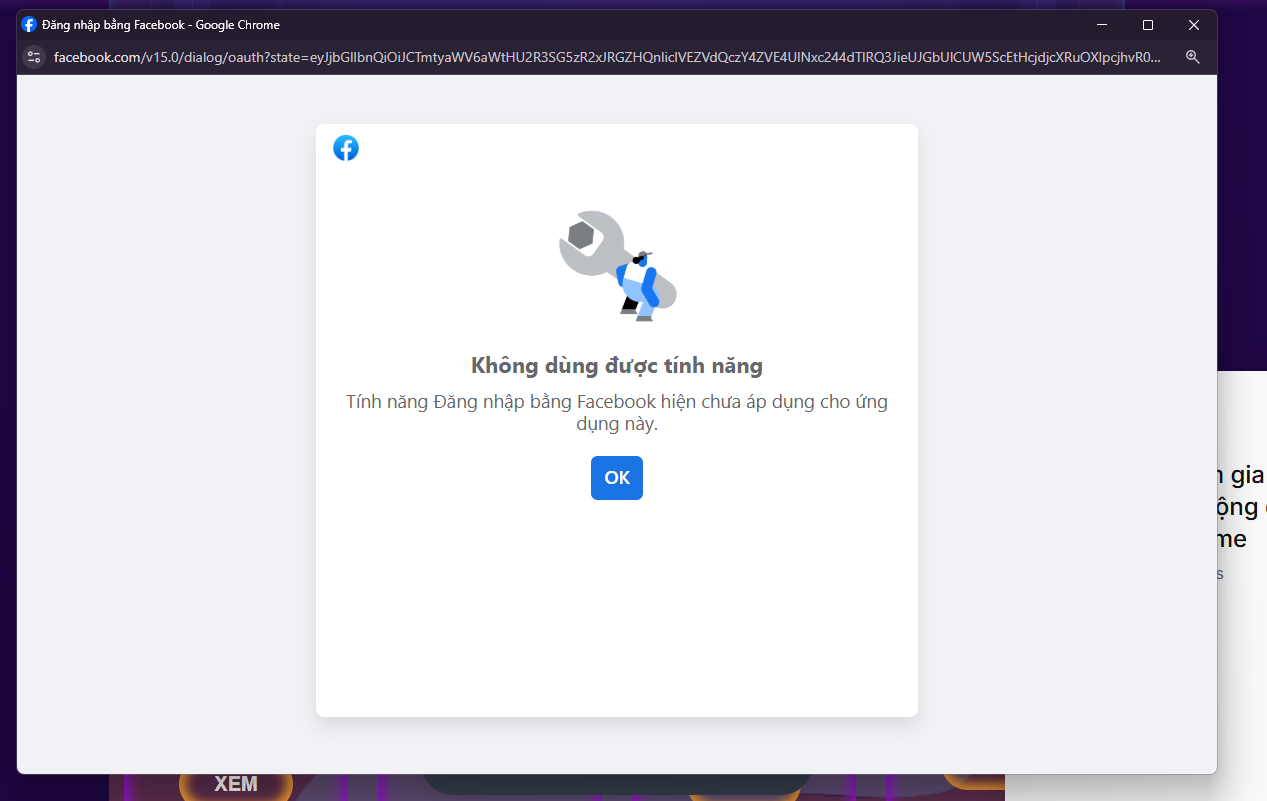Image resolution: width=1267 pixels, height=801 pixels.
Task: Select the facebook.com URL in the address bar
Action: 607,57
